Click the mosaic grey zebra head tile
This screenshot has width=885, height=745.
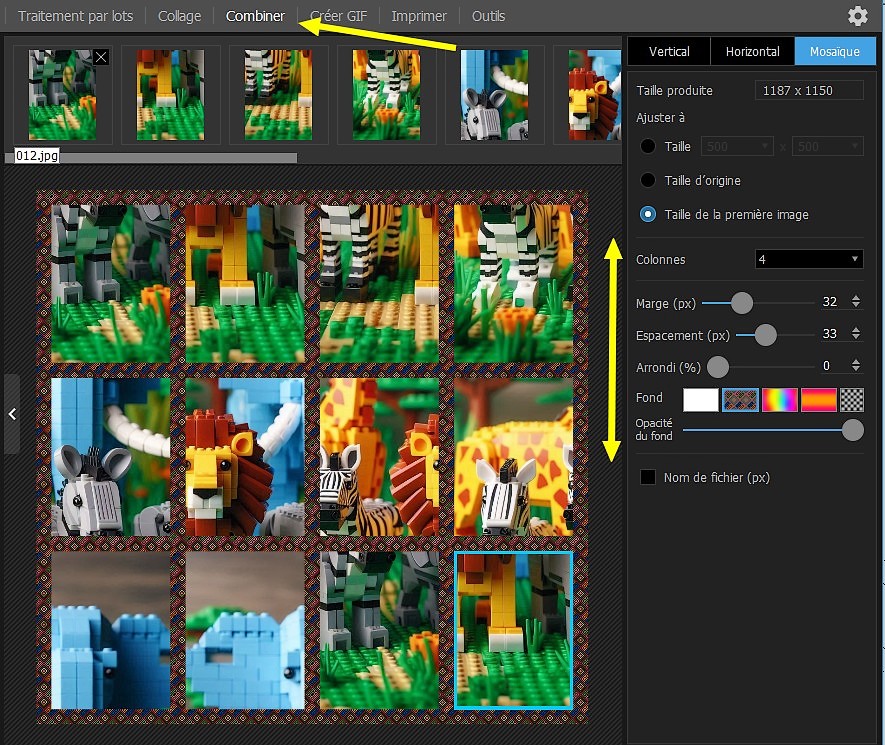(111, 457)
